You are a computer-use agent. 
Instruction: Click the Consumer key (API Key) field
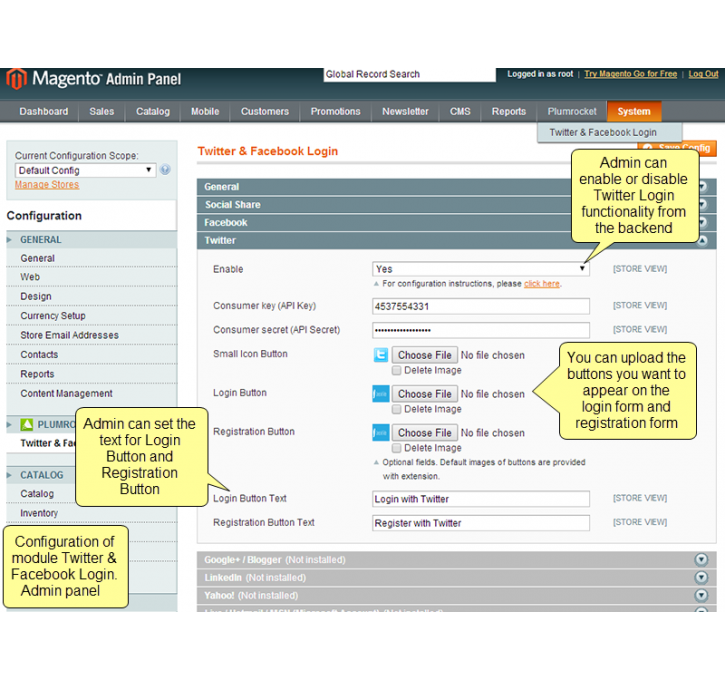point(480,306)
